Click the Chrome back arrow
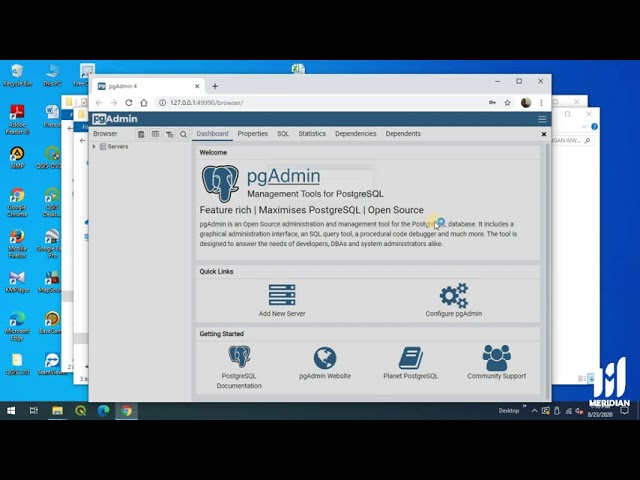The height and width of the screenshot is (480, 640). (99, 103)
